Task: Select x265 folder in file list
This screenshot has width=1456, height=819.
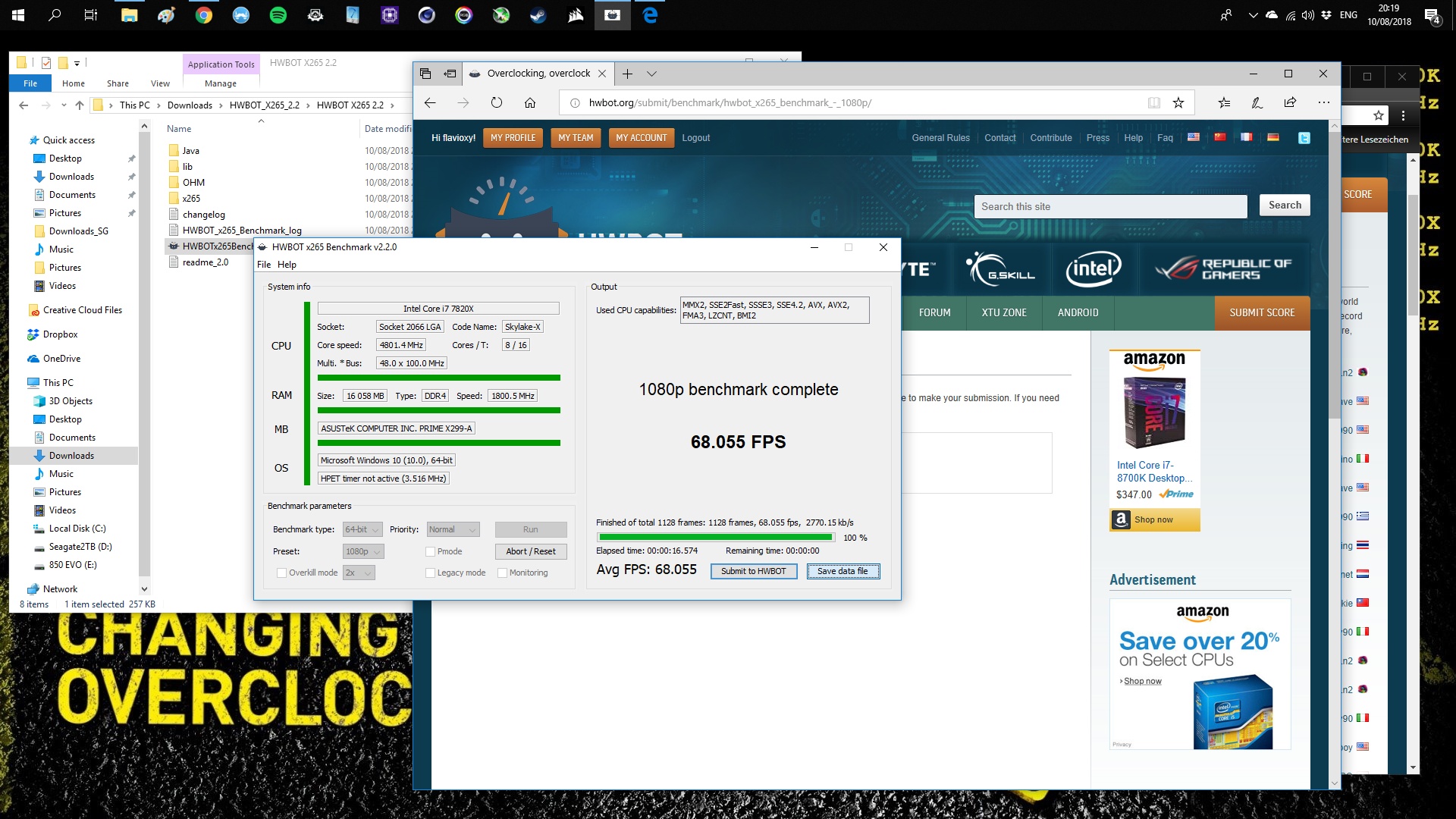Action: click(191, 199)
